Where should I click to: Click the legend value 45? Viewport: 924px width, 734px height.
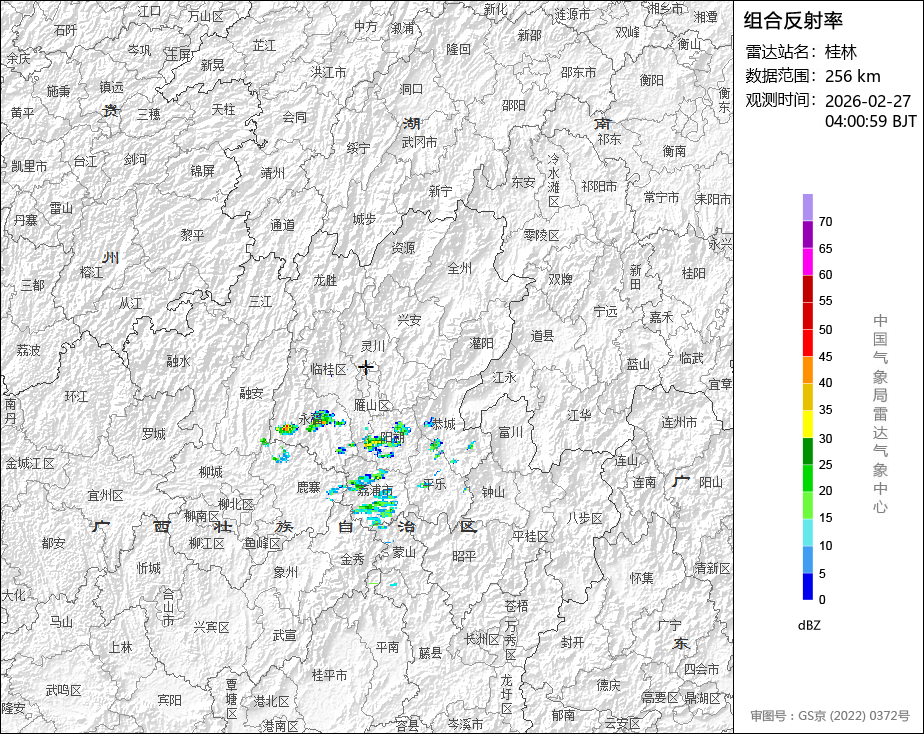point(826,357)
